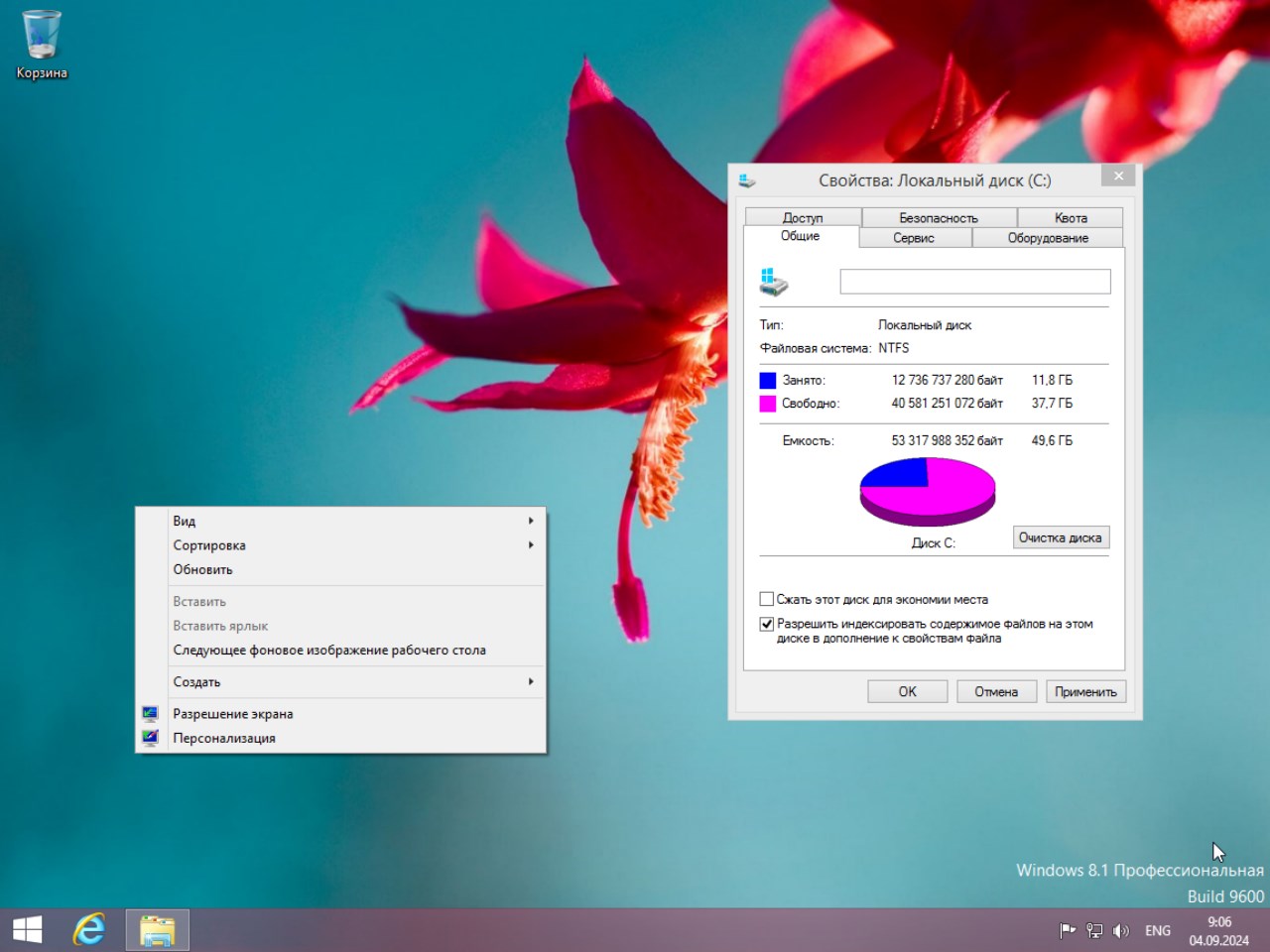Image resolution: width=1270 pixels, height=952 pixels.
Task: Click the Очистка диска button
Action: 1061,537
